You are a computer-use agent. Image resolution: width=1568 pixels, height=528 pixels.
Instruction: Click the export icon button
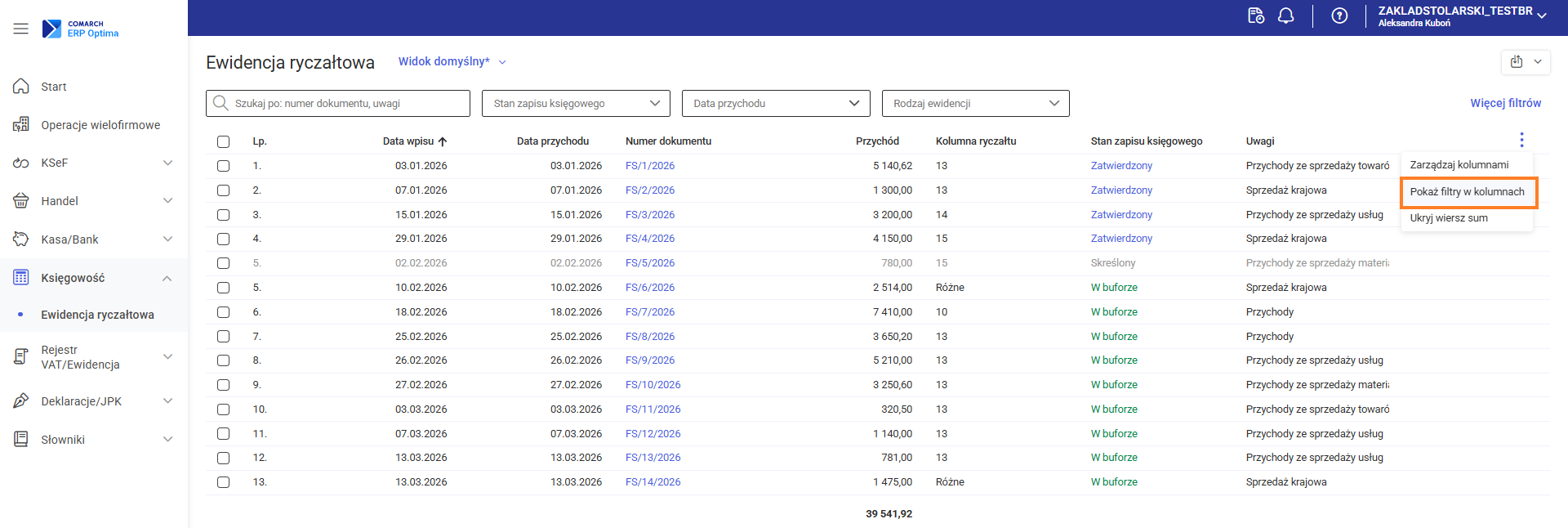(x=1517, y=62)
